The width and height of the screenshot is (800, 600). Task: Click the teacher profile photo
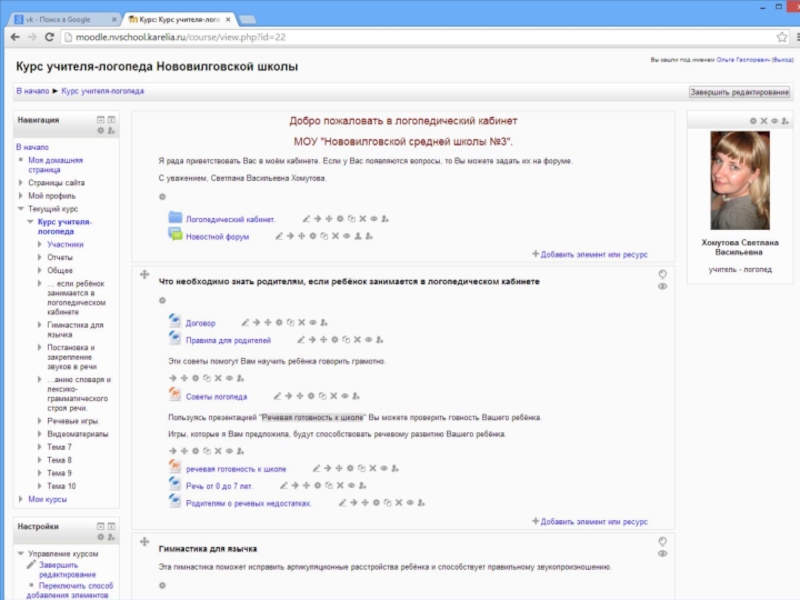[740, 180]
